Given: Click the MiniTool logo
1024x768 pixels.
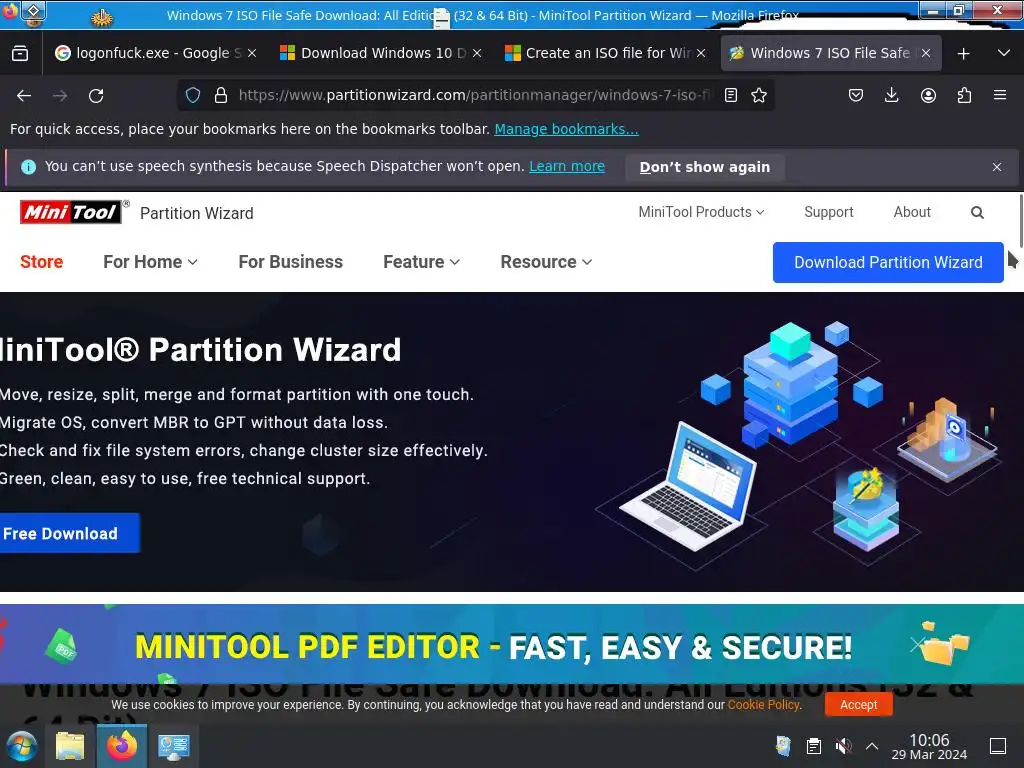Looking at the screenshot, I should (x=71, y=212).
